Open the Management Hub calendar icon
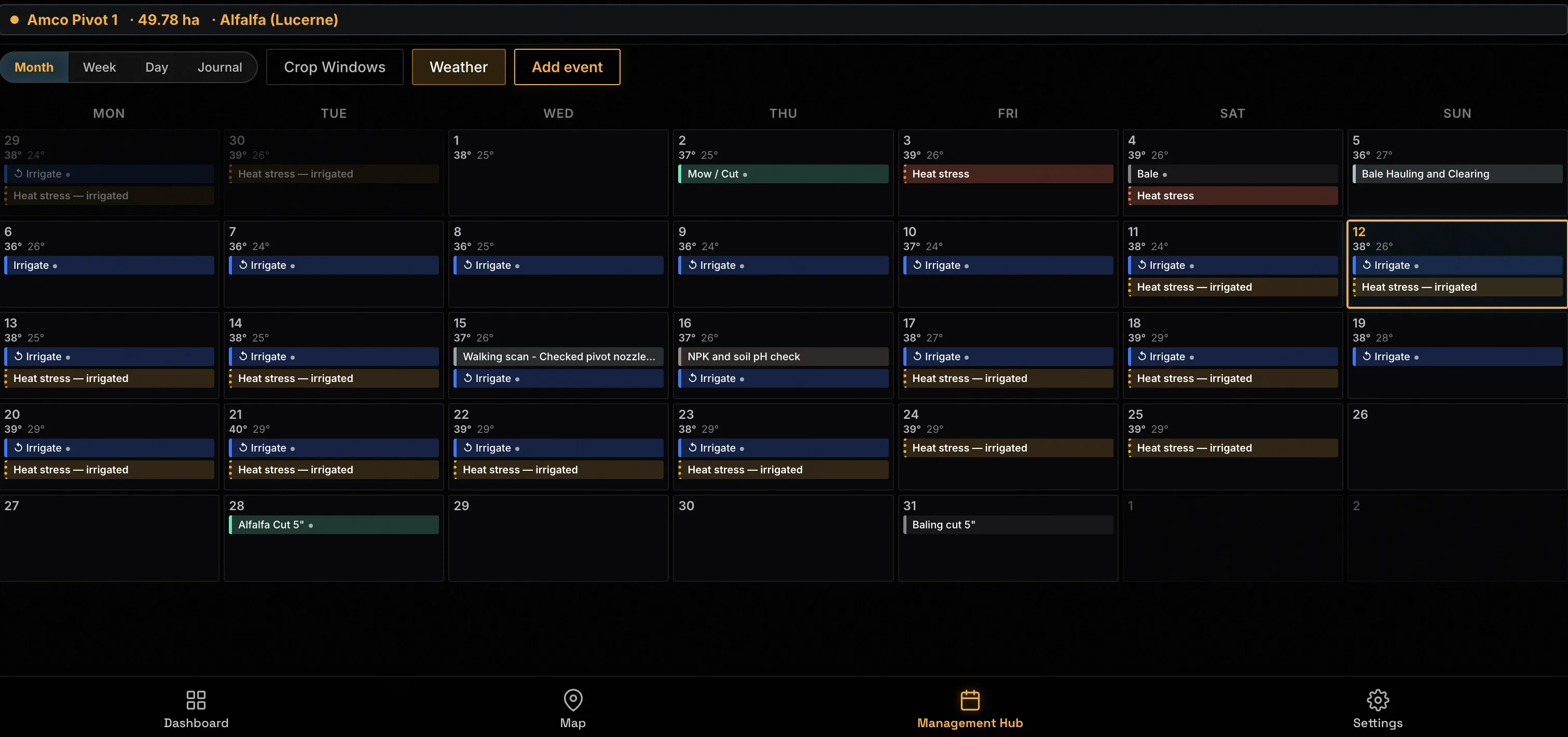 pos(970,700)
